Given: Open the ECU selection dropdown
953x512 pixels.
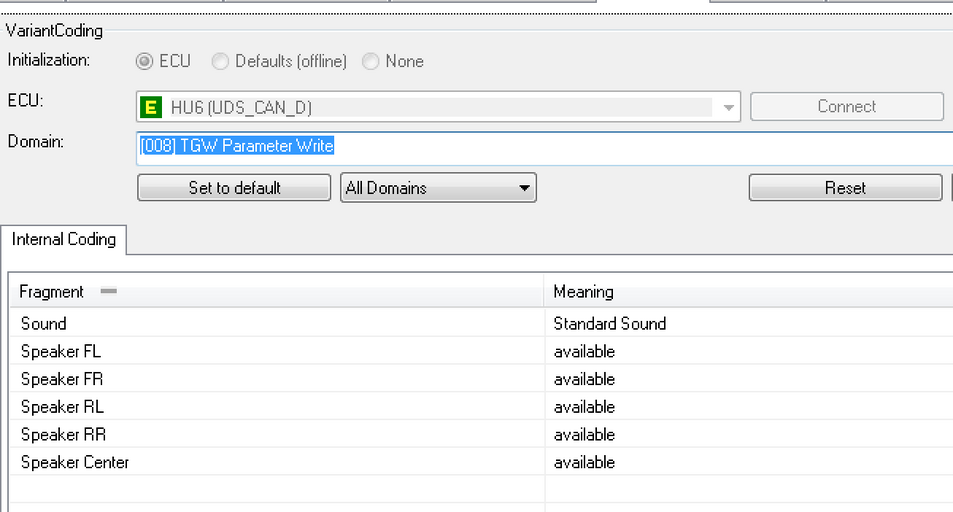Looking at the screenshot, I should pos(728,107).
